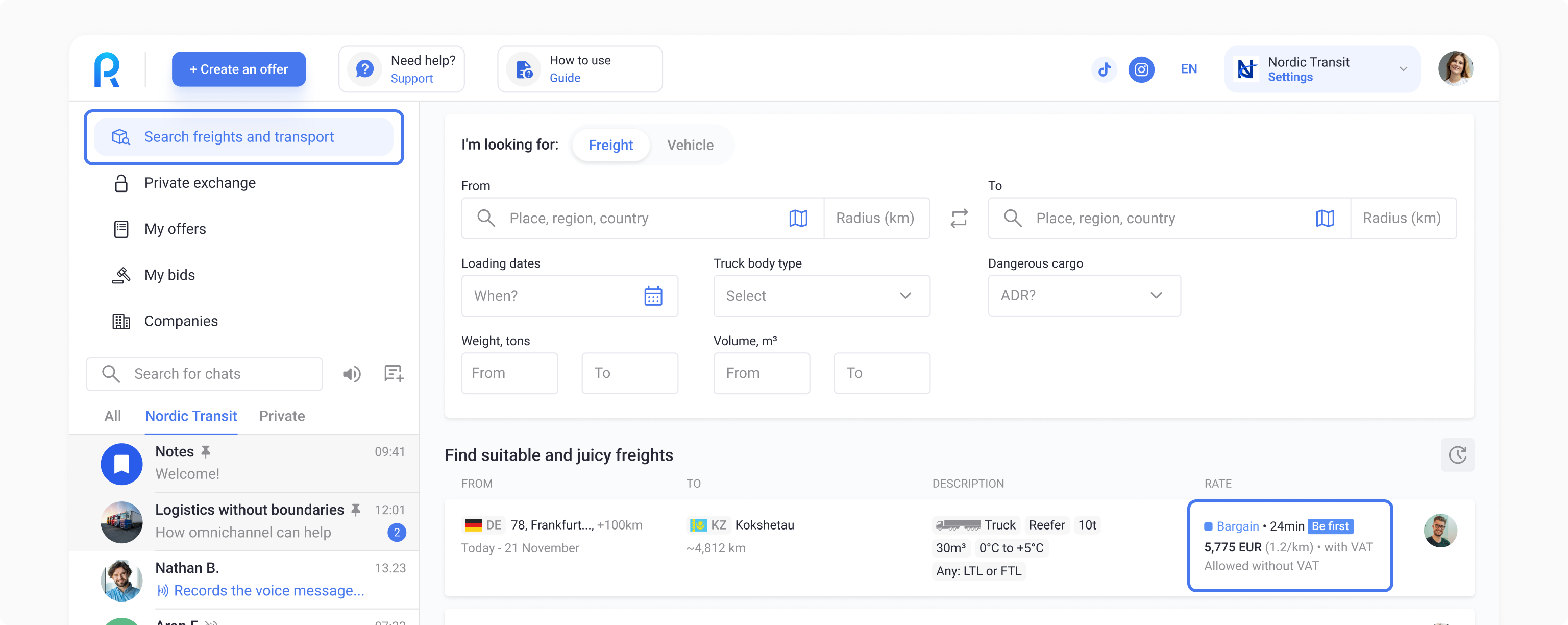The width and height of the screenshot is (1568, 625).
Task: Click Weight tons To field
Action: coord(629,373)
